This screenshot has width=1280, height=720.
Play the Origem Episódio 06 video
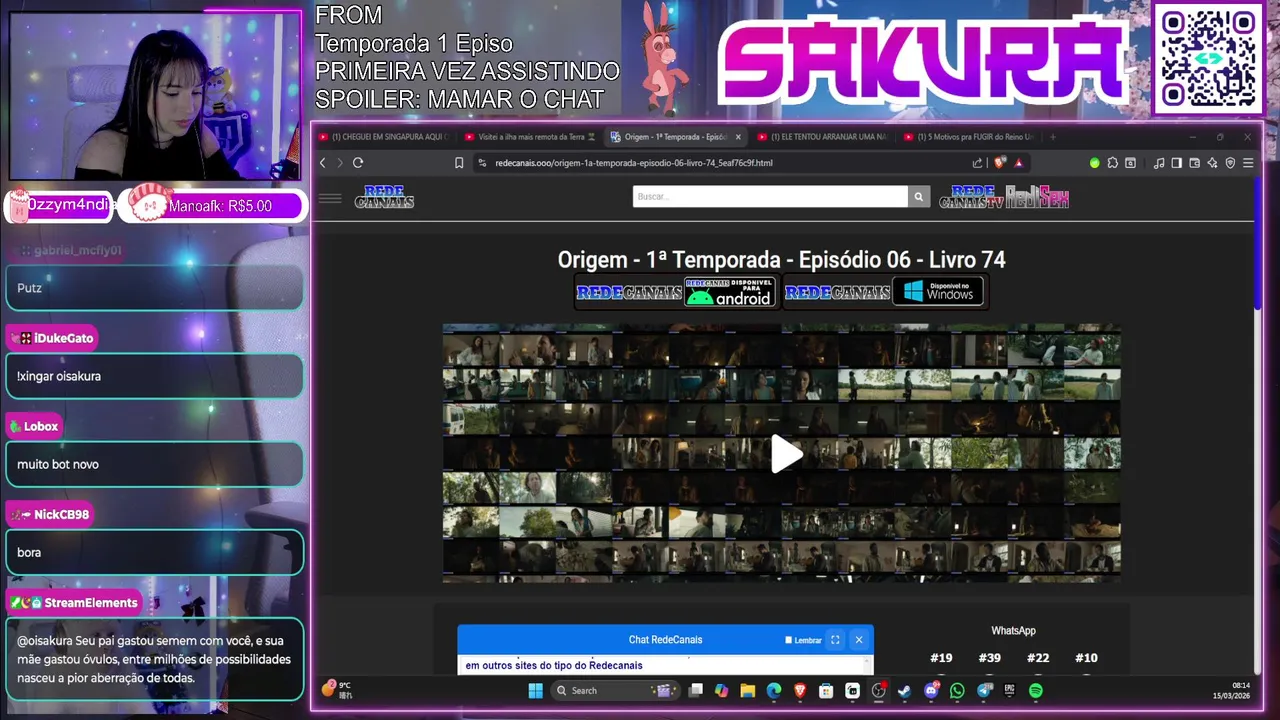pyautogui.click(x=785, y=454)
